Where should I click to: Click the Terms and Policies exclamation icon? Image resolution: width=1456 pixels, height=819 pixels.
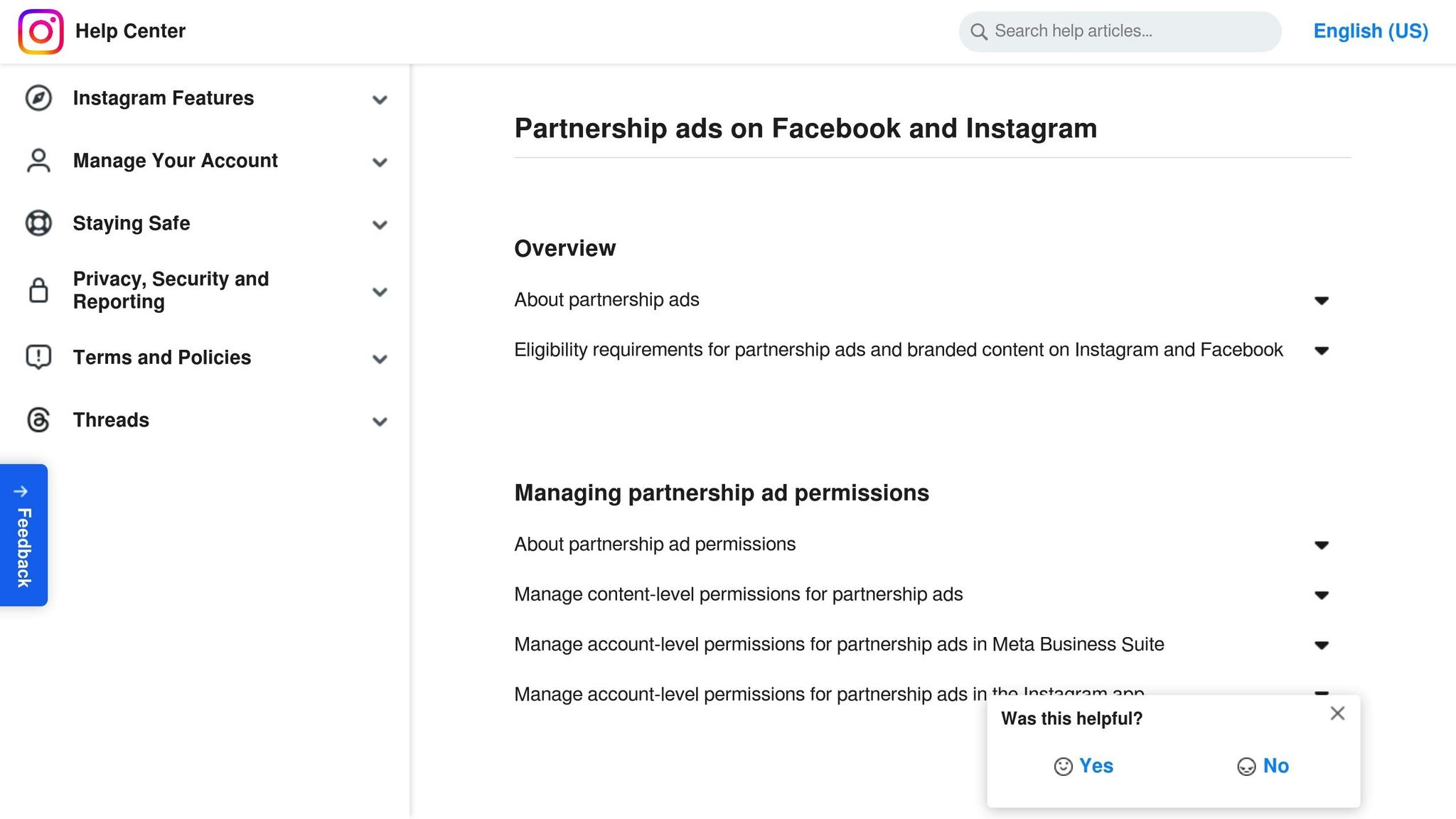pos(38,358)
